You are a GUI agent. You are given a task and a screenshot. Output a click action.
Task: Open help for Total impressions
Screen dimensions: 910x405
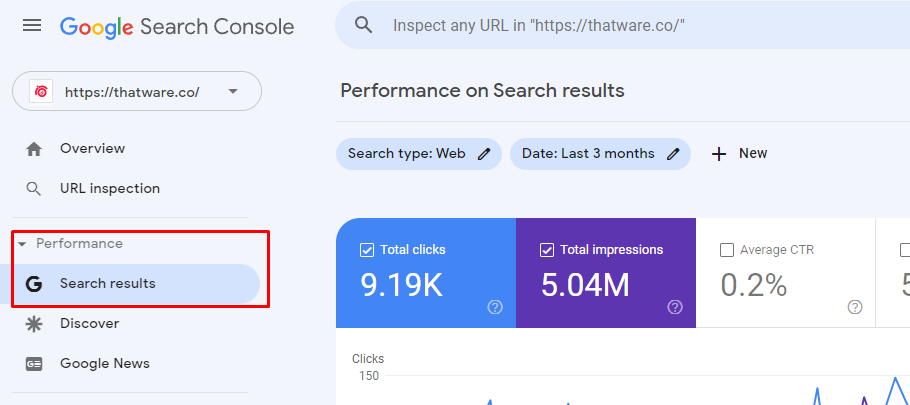click(x=674, y=307)
